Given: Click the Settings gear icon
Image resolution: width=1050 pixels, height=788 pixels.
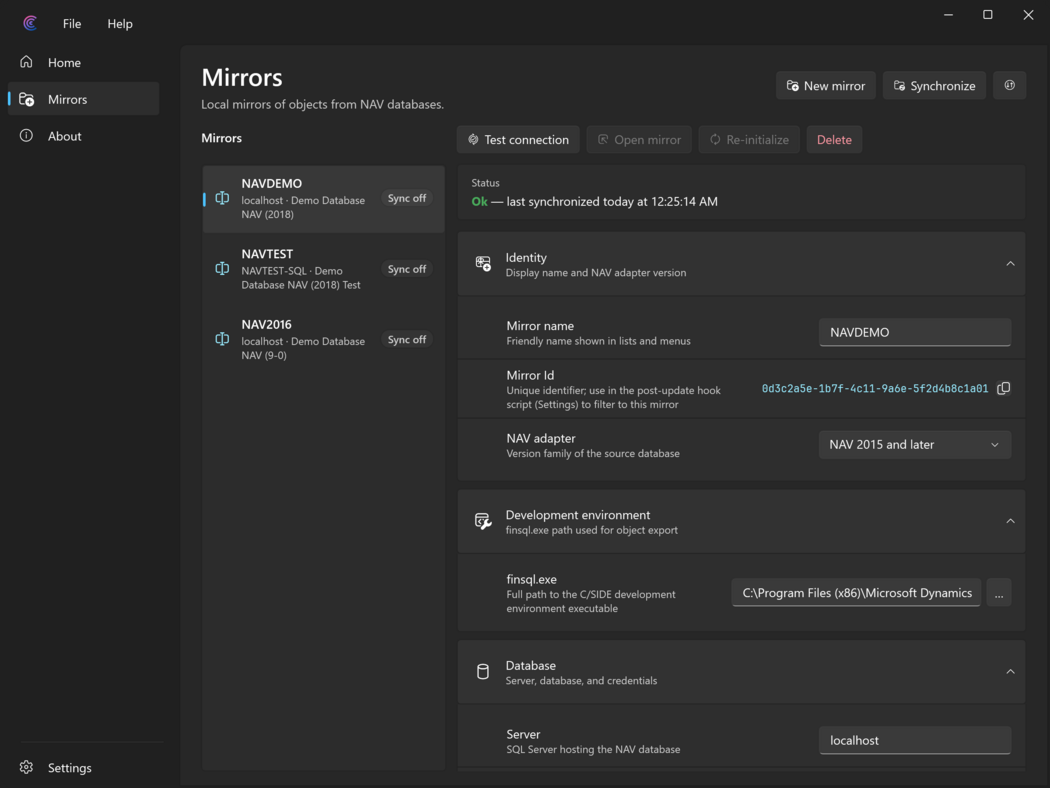Looking at the screenshot, I should pyautogui.click(x=26, y=767).
